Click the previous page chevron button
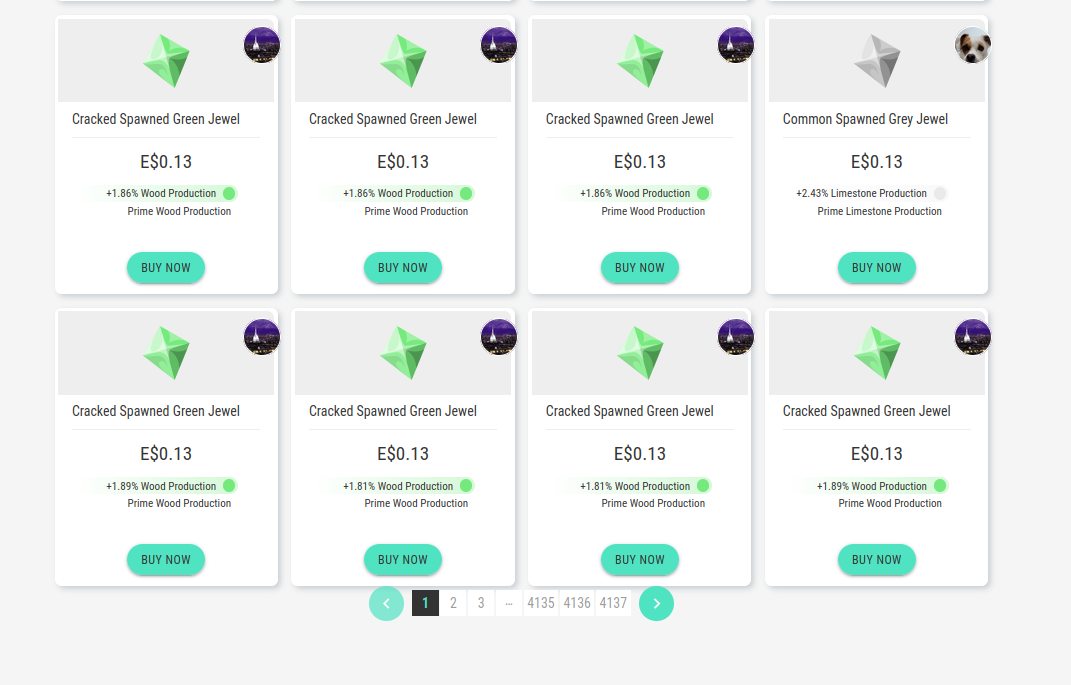Image resolution: width=1071 pixels, height=685 pixels. [386, 603]
